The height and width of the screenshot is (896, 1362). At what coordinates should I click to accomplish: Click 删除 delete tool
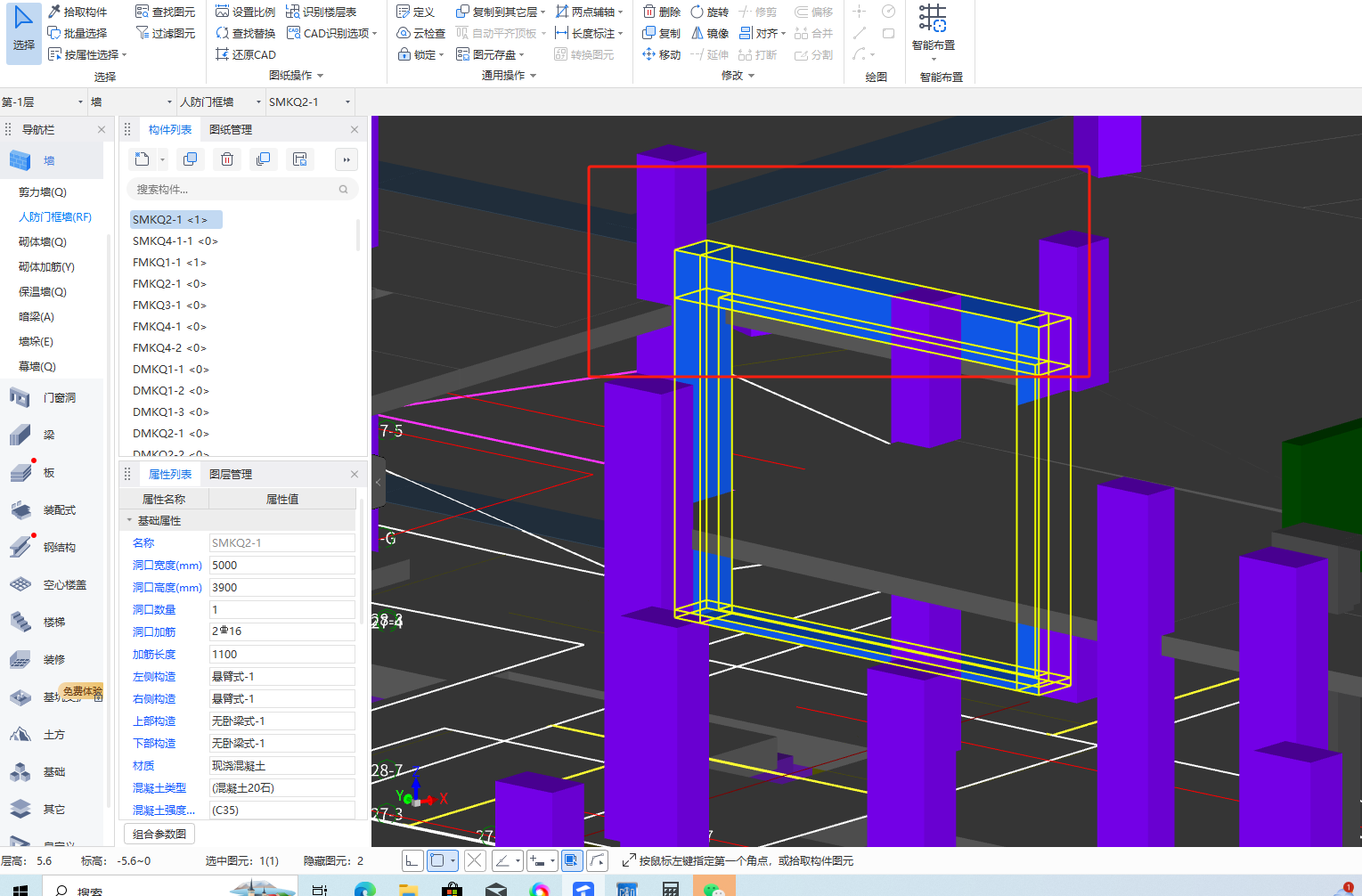tap(662, 12)
